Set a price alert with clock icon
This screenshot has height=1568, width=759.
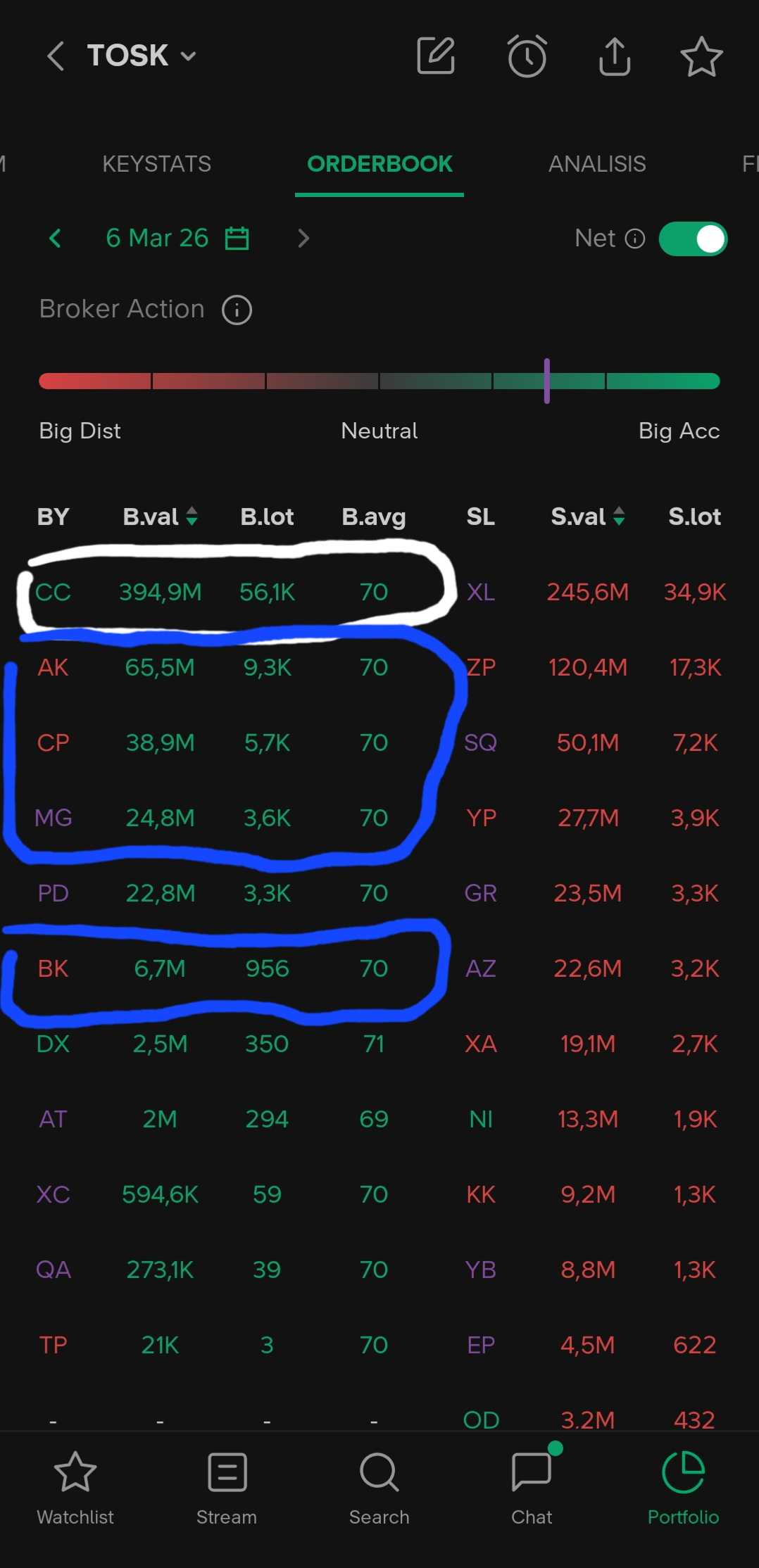coord(527,56)
